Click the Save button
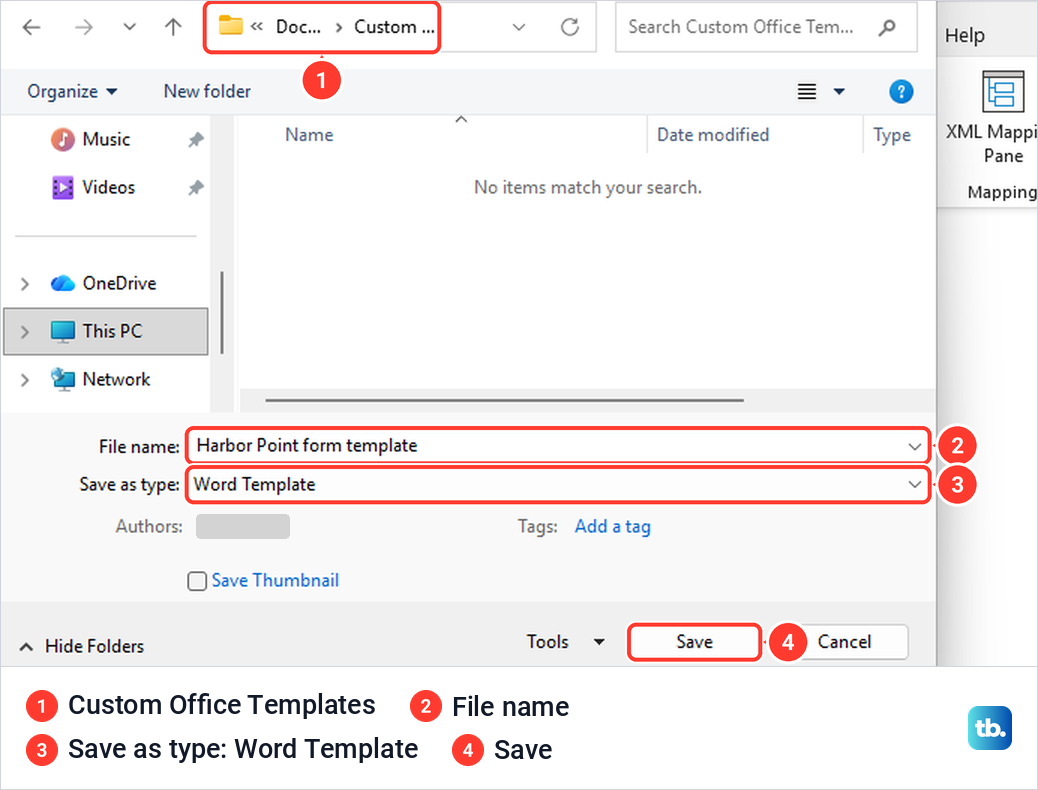The image size is (1038, 790). [x=694, y=642]
